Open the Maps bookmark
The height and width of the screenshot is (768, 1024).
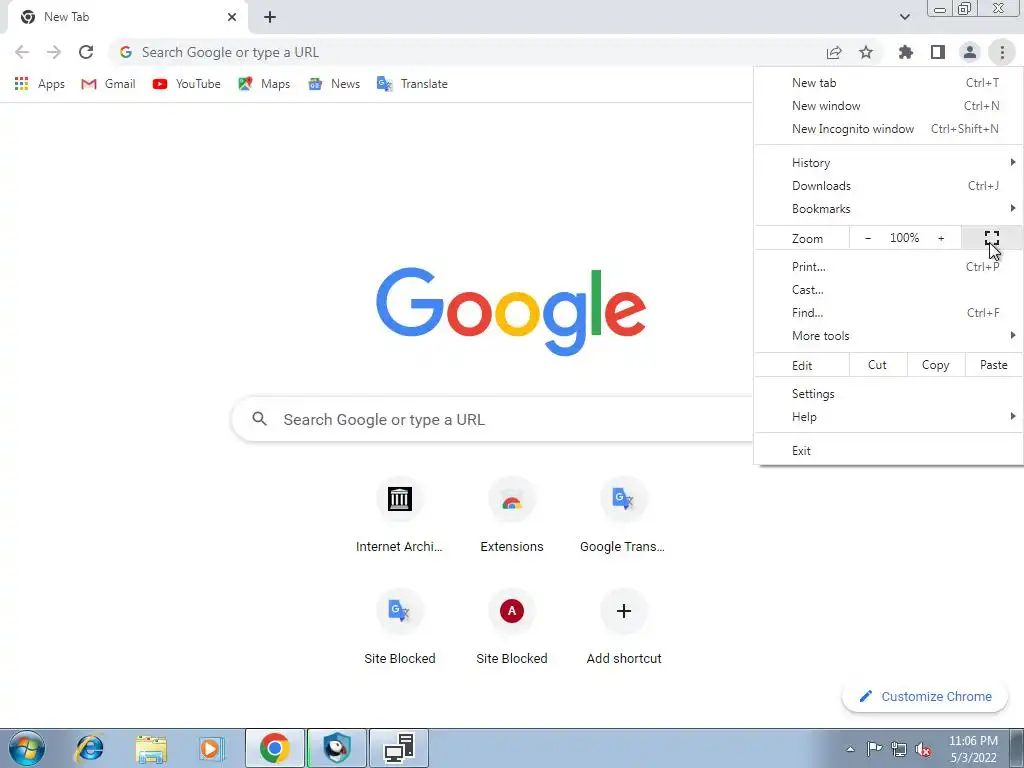[264, 84]
